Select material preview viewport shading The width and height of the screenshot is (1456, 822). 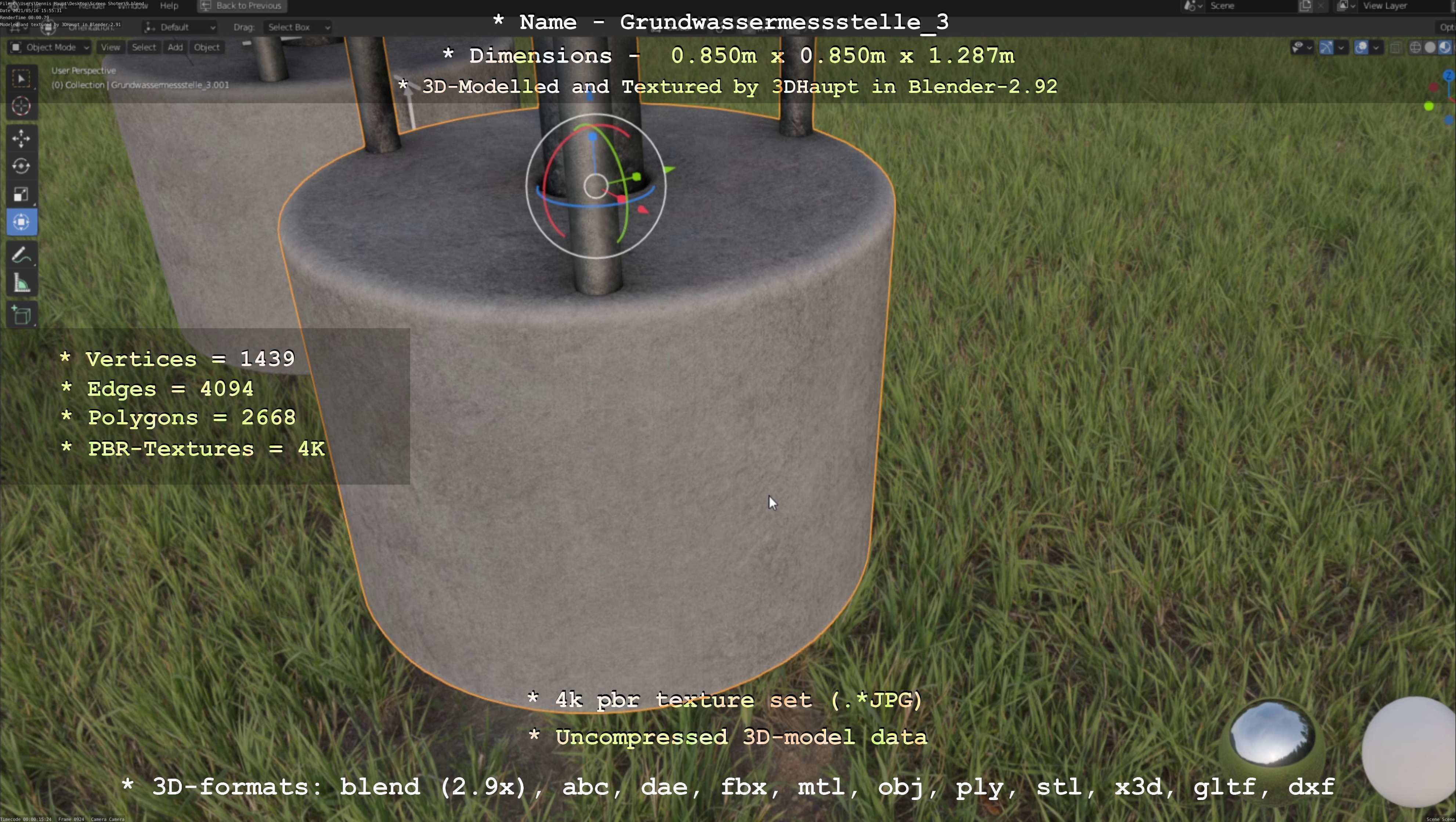[1445, 47]
